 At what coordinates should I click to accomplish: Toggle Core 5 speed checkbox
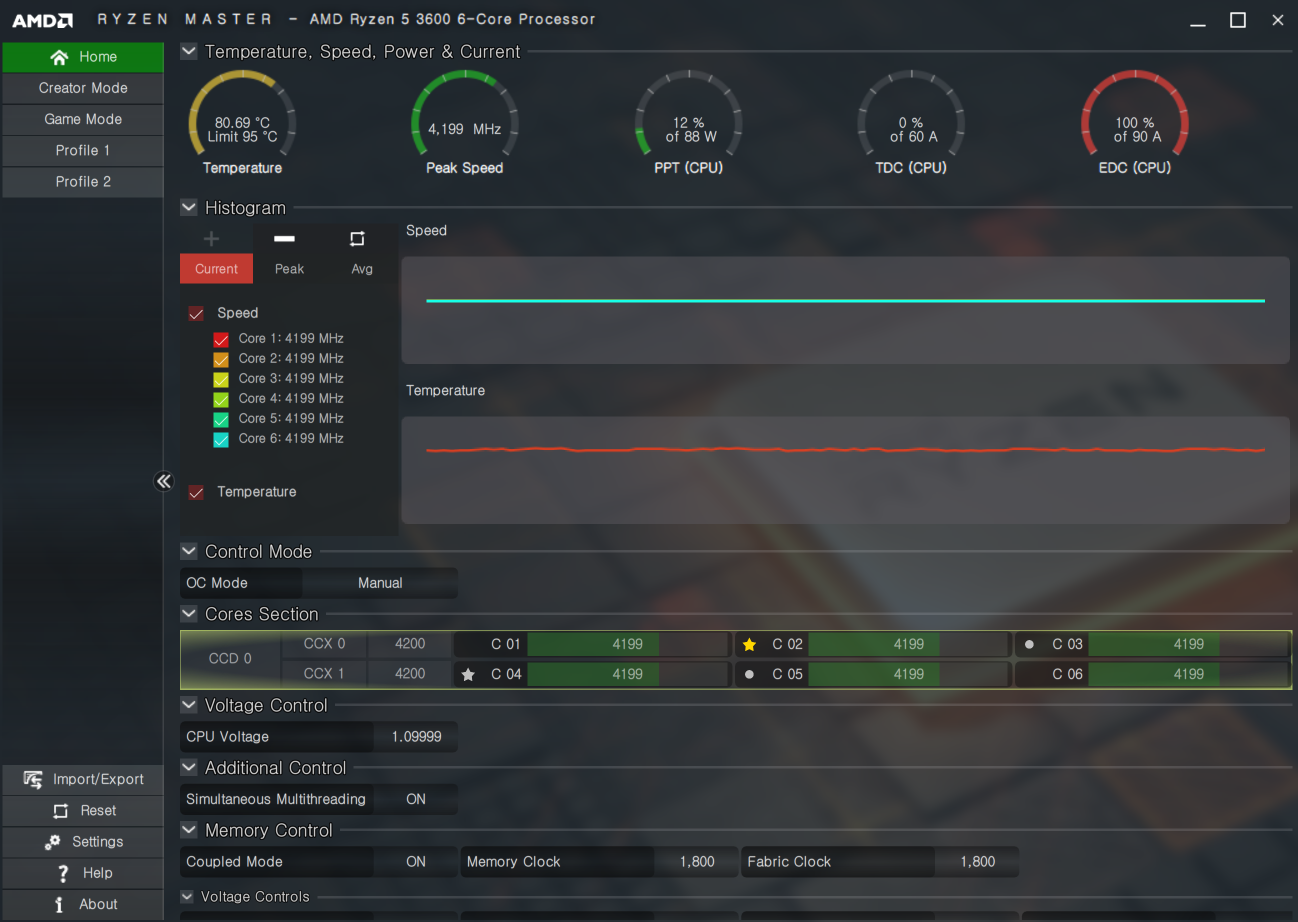coord(221,419)
